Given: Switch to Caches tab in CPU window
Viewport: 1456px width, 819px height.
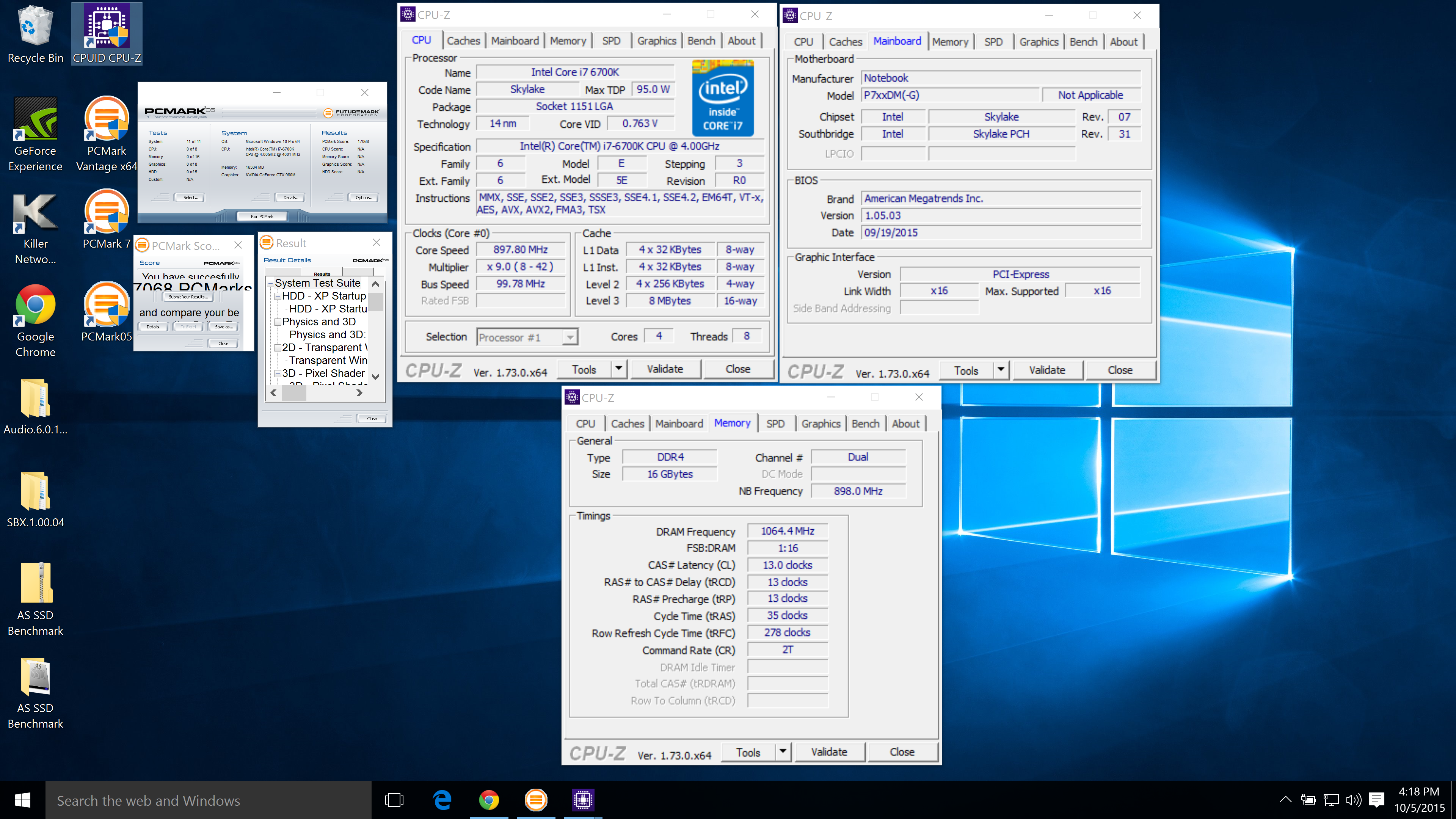Looking at the screenshot, I should tap(463, 41).
